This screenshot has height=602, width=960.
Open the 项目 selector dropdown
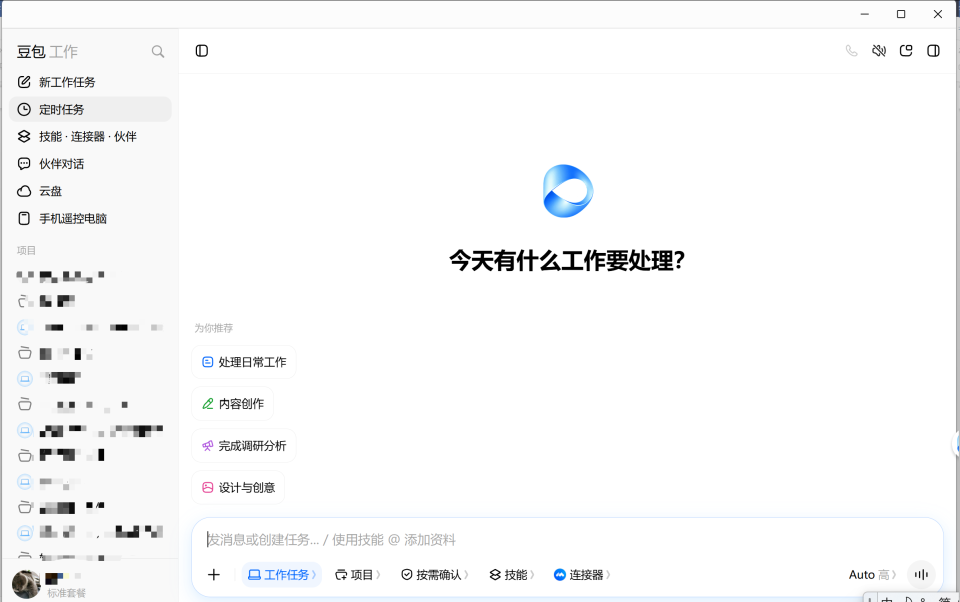(358, 574)
